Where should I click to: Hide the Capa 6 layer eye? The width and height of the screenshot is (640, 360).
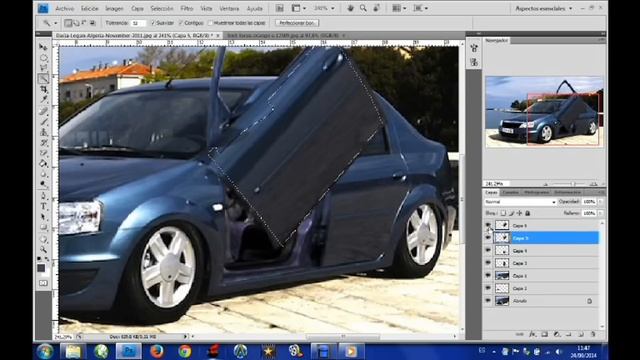[x=488, y=225]
